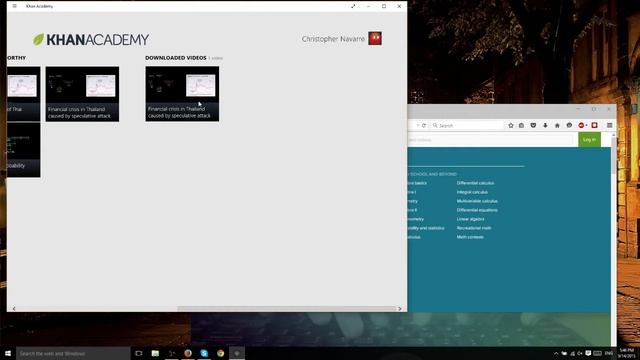Open the red Adblock extension icon

(x=582, y=125)
